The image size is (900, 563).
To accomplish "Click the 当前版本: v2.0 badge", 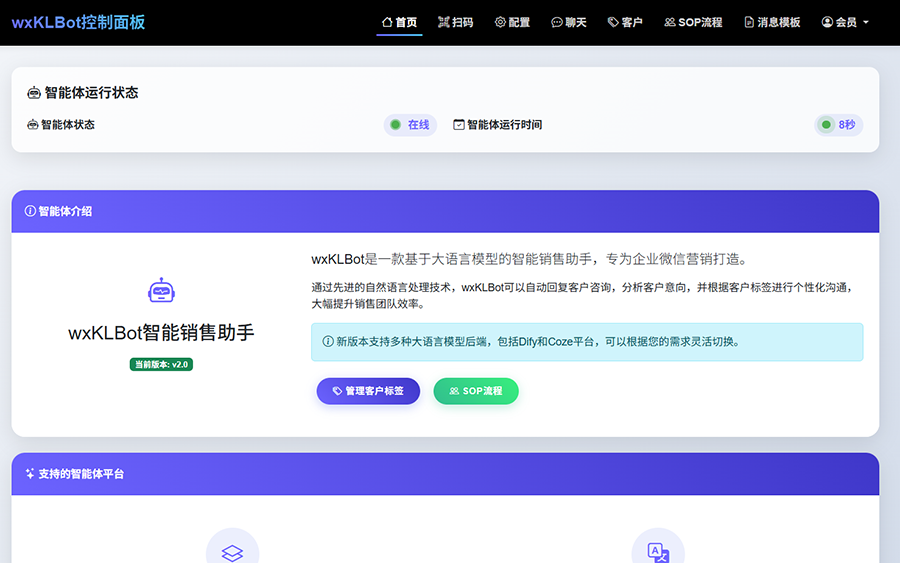I will 161,364.
